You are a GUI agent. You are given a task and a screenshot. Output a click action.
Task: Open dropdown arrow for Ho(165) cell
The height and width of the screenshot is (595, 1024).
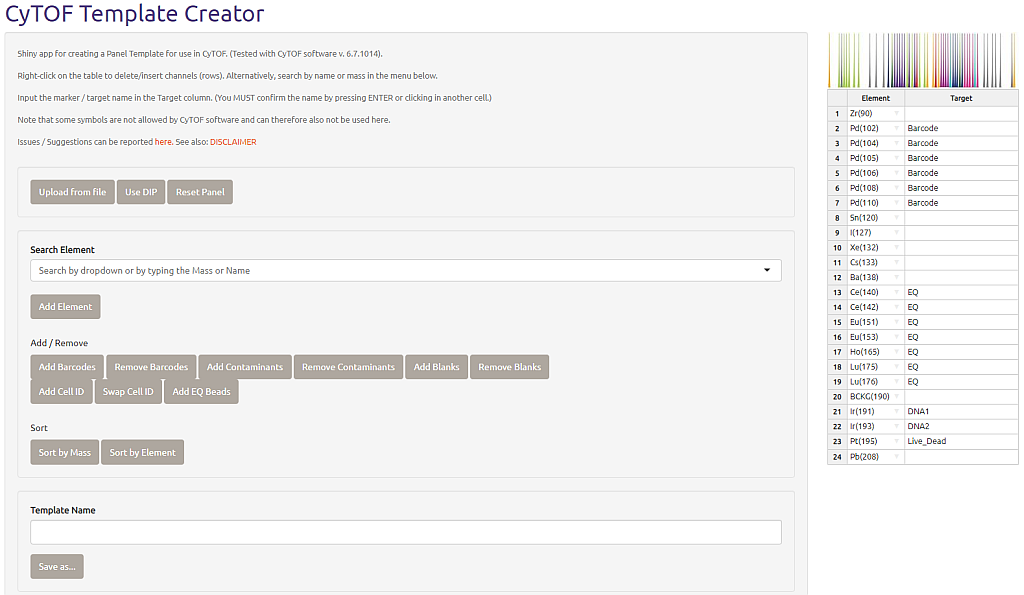click(x=897, y=352)
